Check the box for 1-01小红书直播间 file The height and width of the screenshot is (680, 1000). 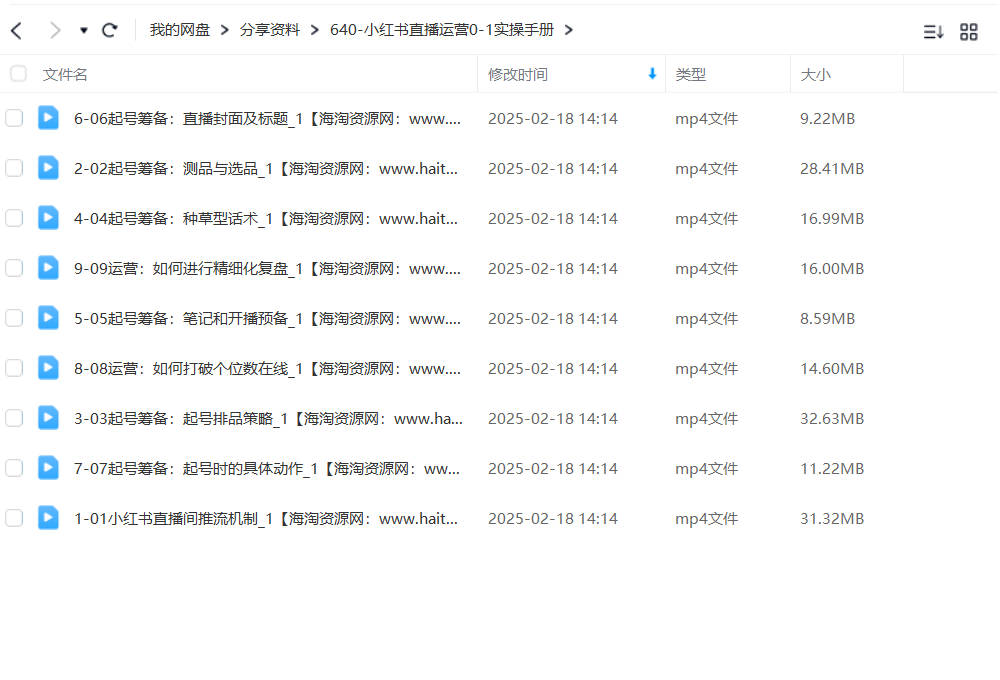pyautogui.click(x=14, y=518)
